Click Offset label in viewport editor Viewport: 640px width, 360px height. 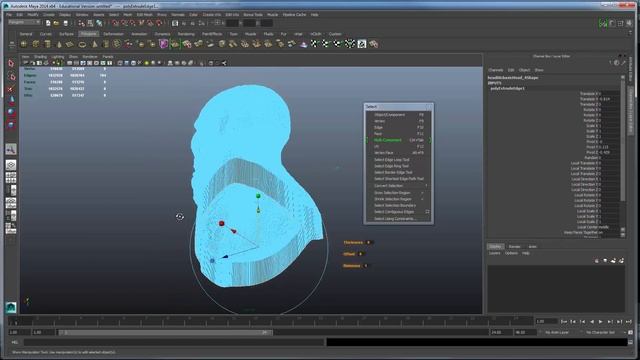(349, 254)
